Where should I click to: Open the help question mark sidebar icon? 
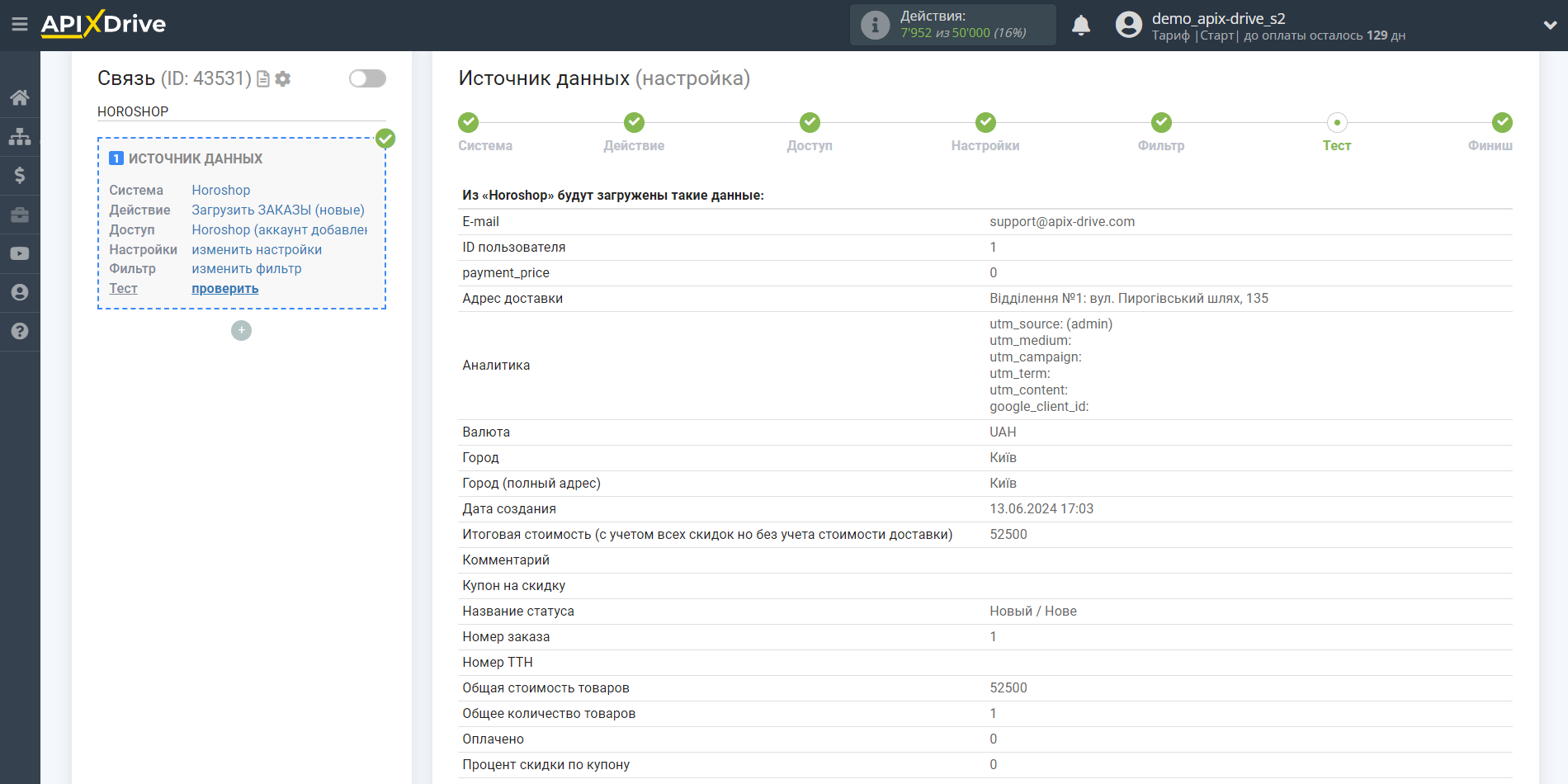[x=20, y=331]
